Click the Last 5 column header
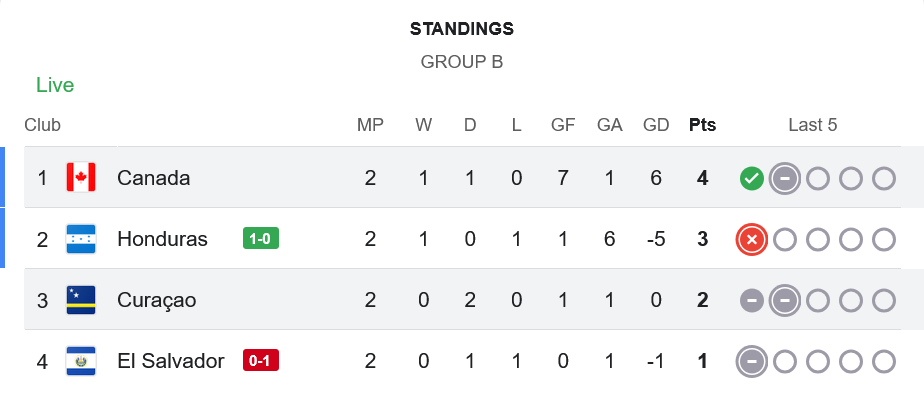Screen dimensions: 924x408 812,125
